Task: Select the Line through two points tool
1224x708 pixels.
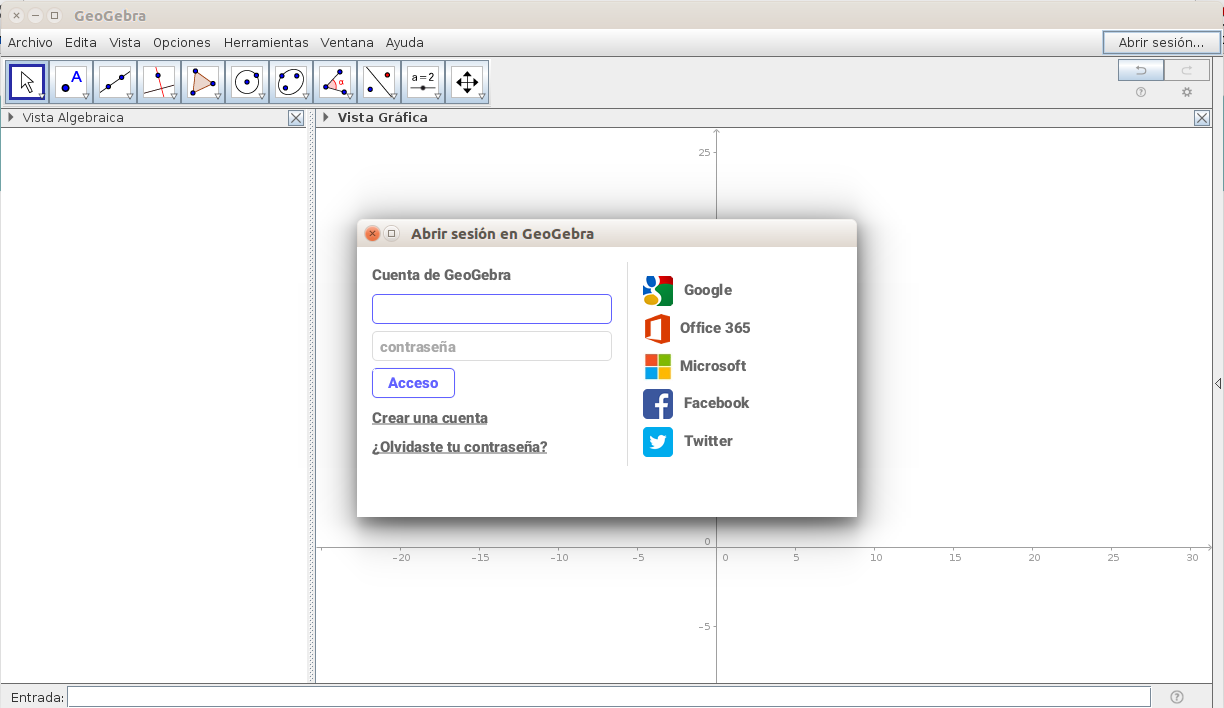Action: tap(115, 82)
